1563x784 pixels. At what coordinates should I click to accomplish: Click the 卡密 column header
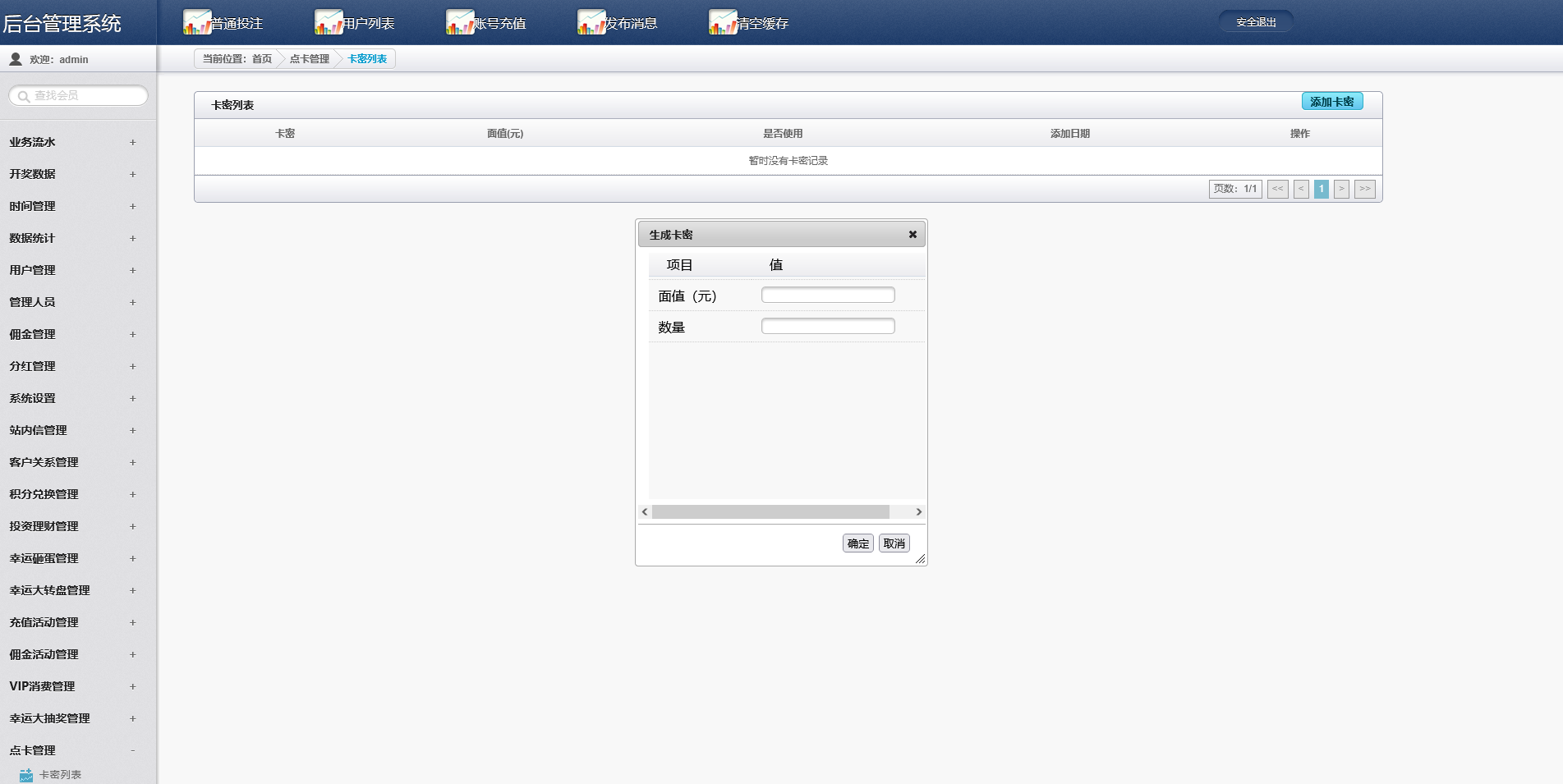tap(285, 134)
